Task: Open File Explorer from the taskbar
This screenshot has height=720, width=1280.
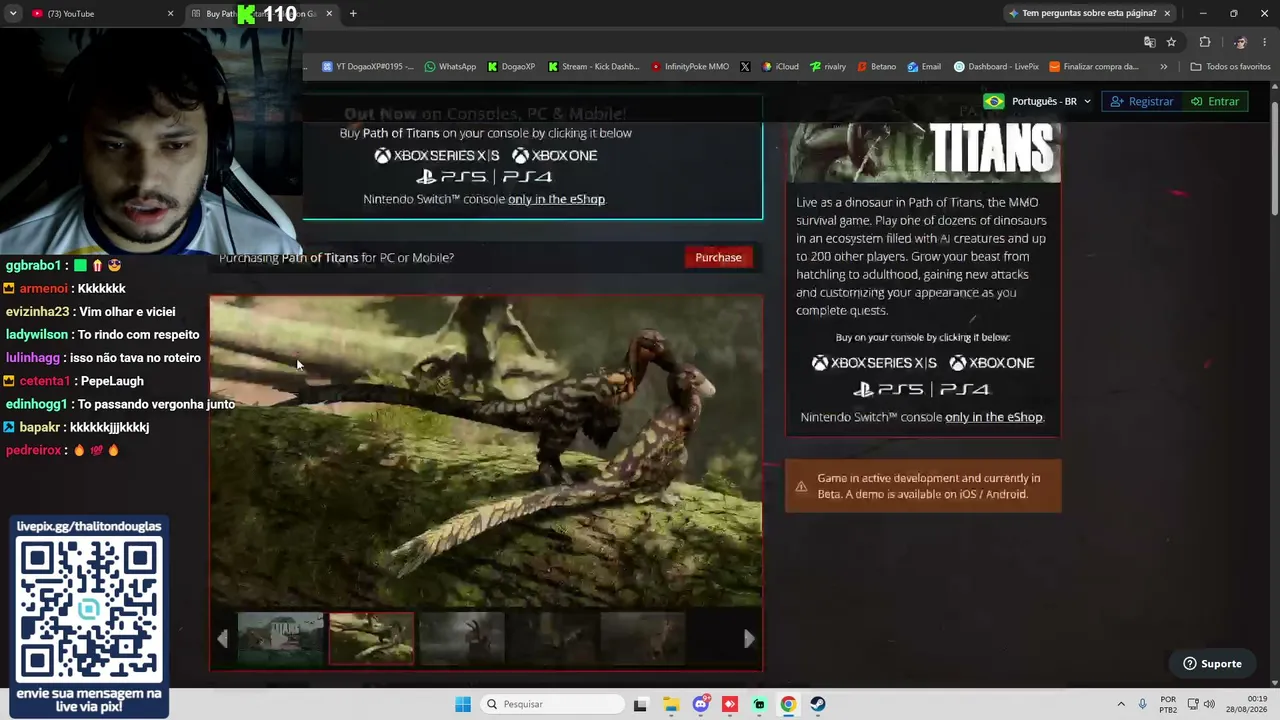Action: 670,704
